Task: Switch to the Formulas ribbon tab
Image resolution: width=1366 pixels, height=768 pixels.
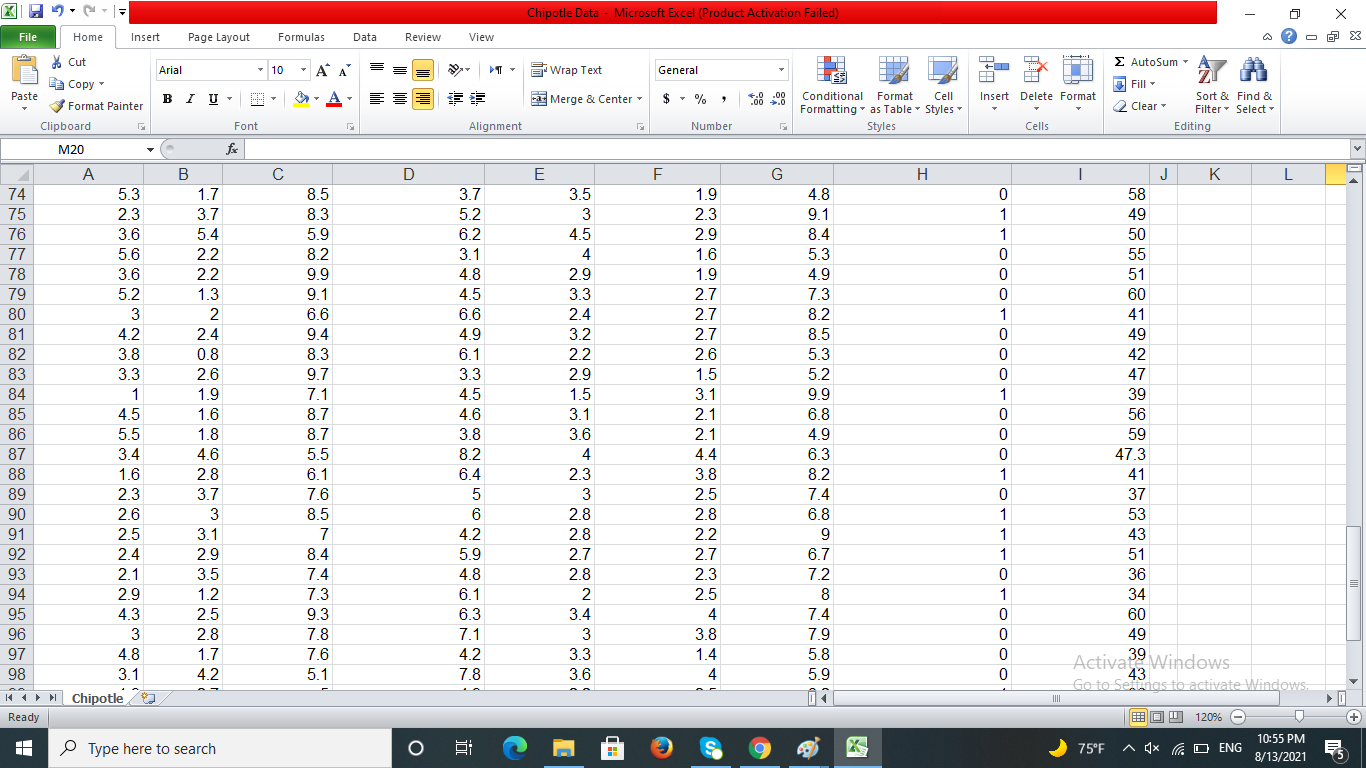Action: coord(301,37)
